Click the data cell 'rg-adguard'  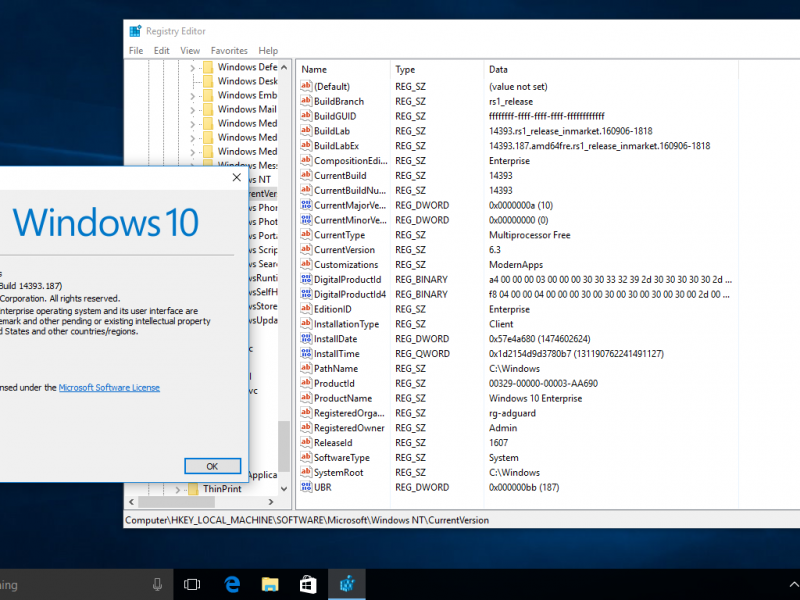pos(512,413)
